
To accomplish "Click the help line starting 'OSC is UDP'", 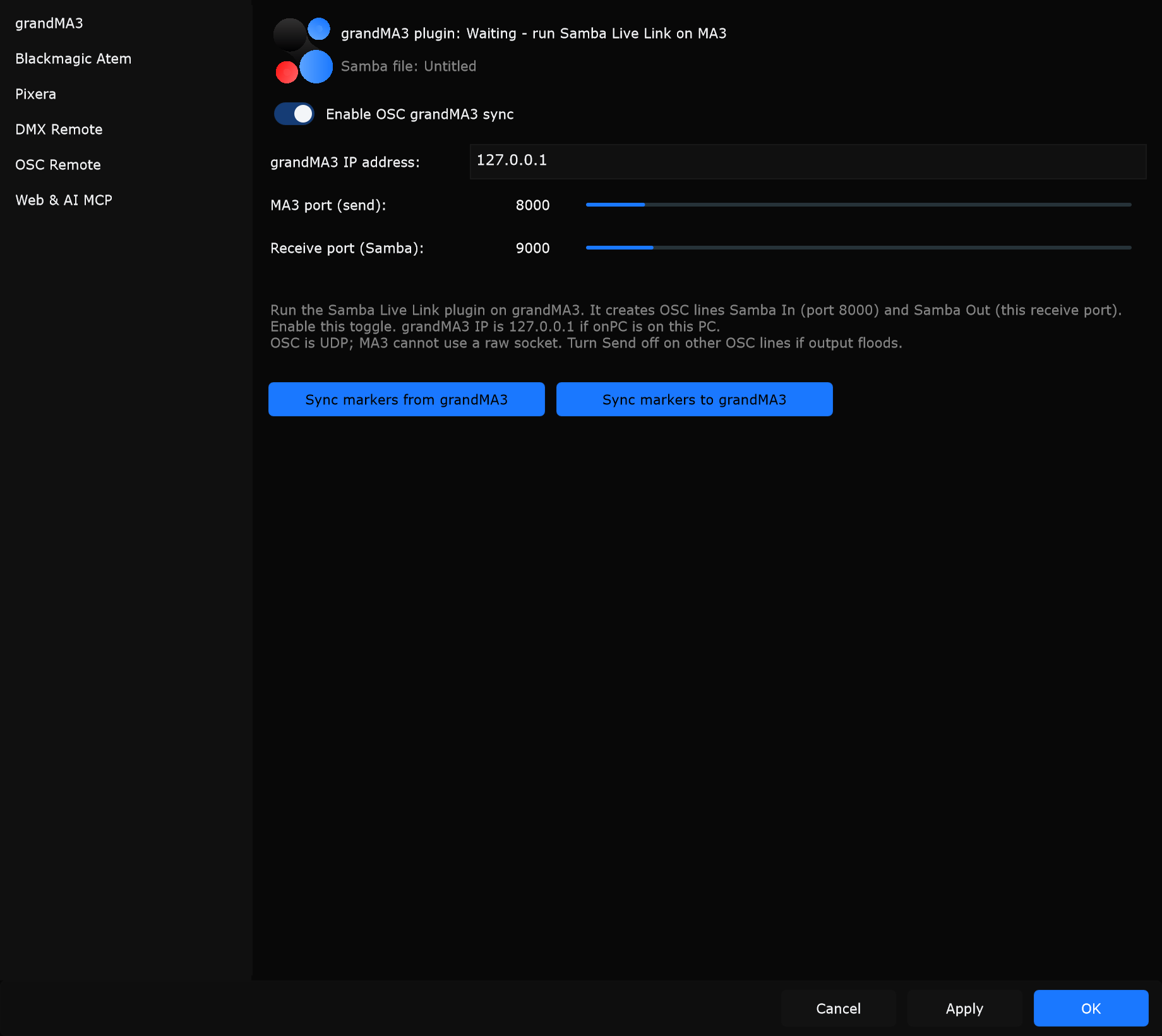I will pos(586,343).
